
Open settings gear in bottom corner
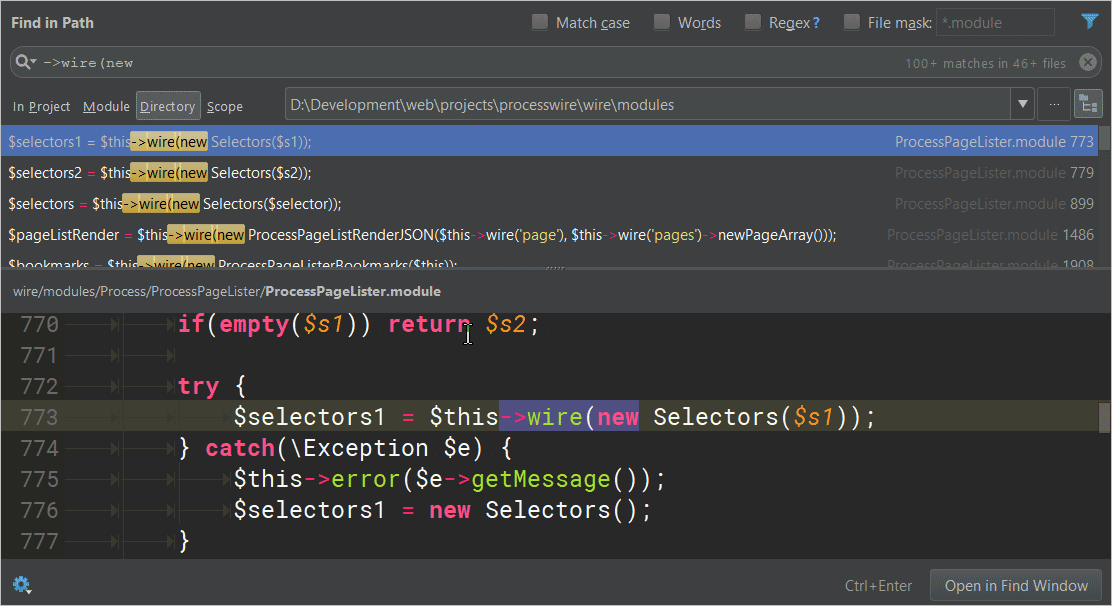pyautogui.click(x=21, y=585)
